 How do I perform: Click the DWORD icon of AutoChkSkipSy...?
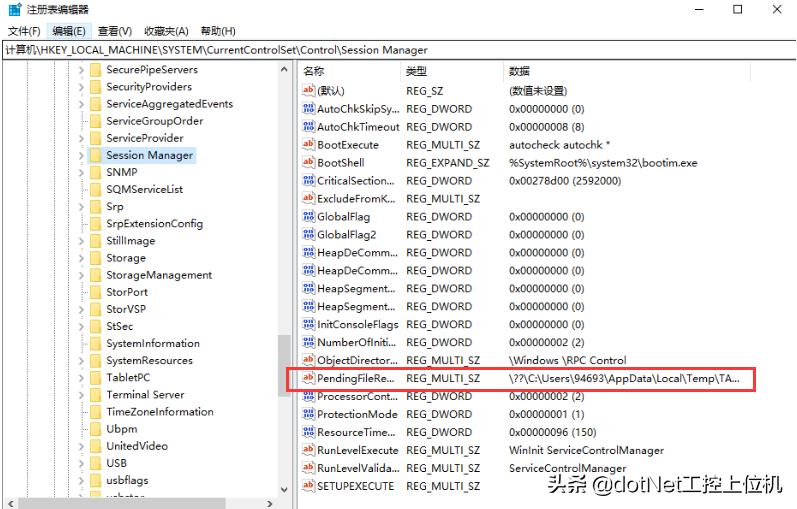click(x=308, y=108)
